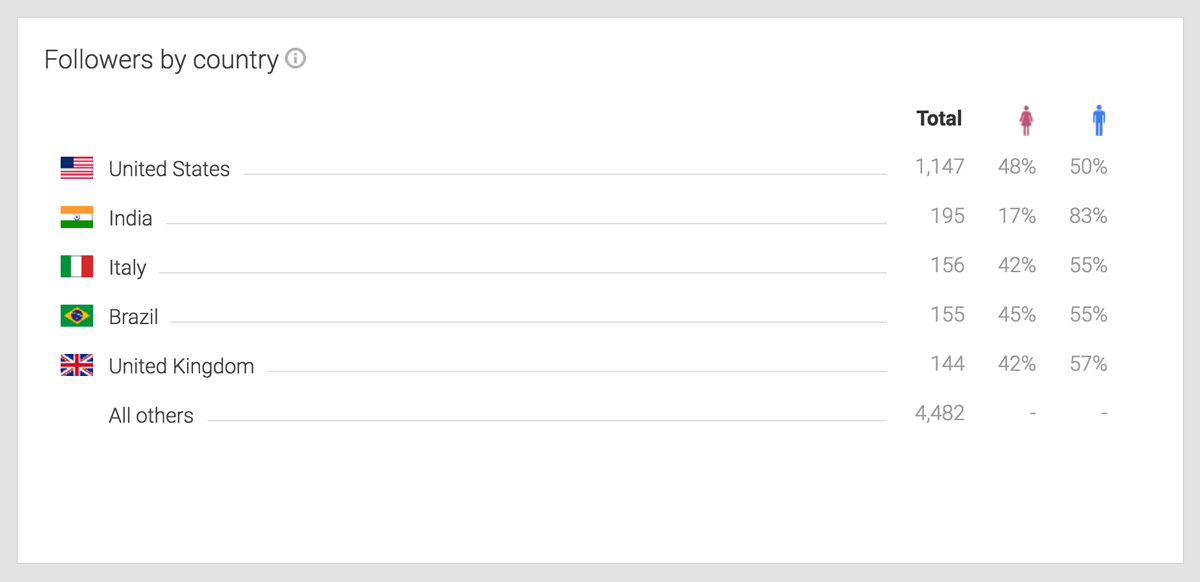Select the Brazil country label
The height and width of the screenshot is (582, 1200).
[134, 317]
